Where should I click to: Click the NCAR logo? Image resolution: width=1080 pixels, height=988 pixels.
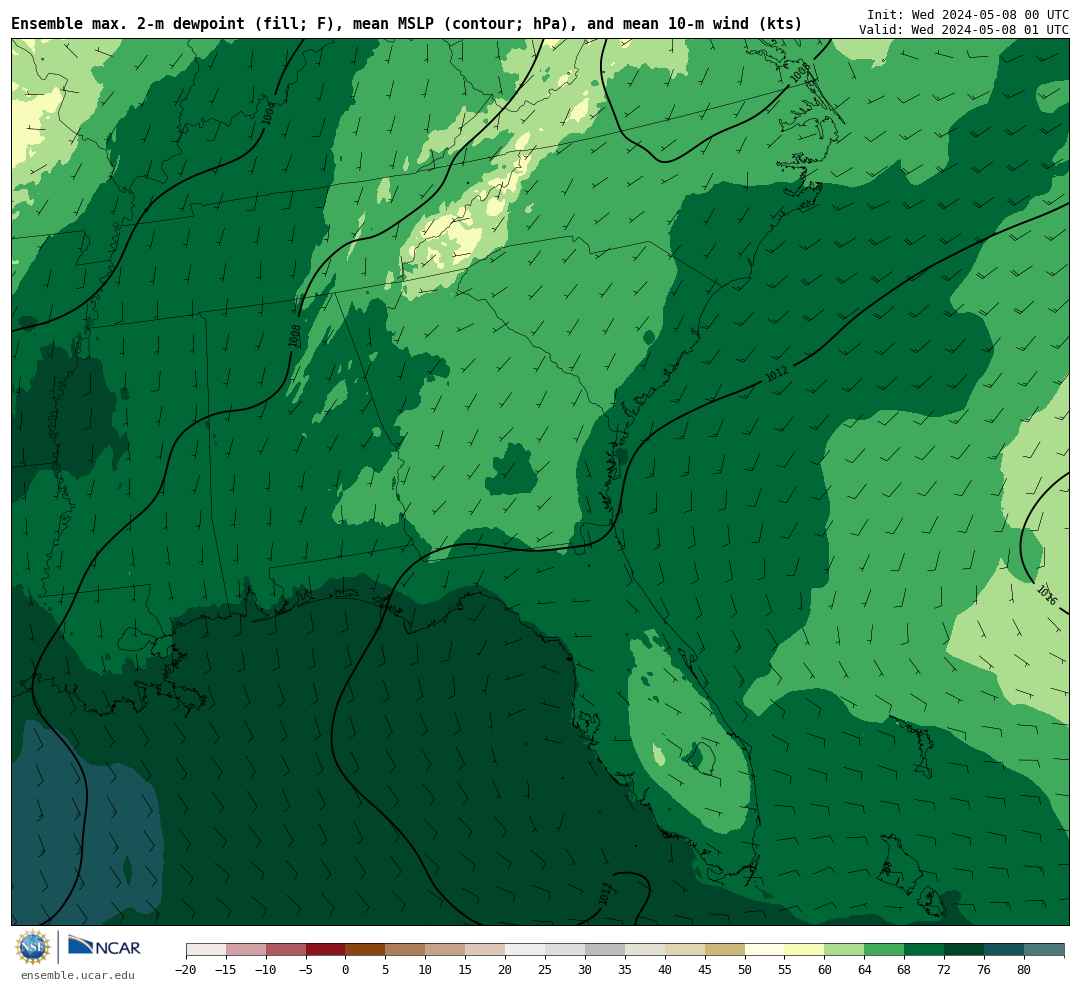[x=104, y=946]
